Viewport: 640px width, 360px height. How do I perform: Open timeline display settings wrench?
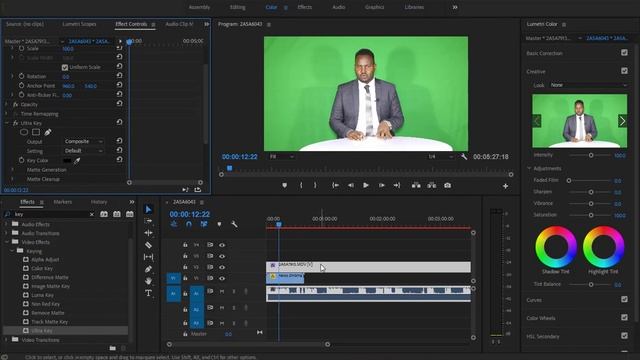(x=234, y=224)
